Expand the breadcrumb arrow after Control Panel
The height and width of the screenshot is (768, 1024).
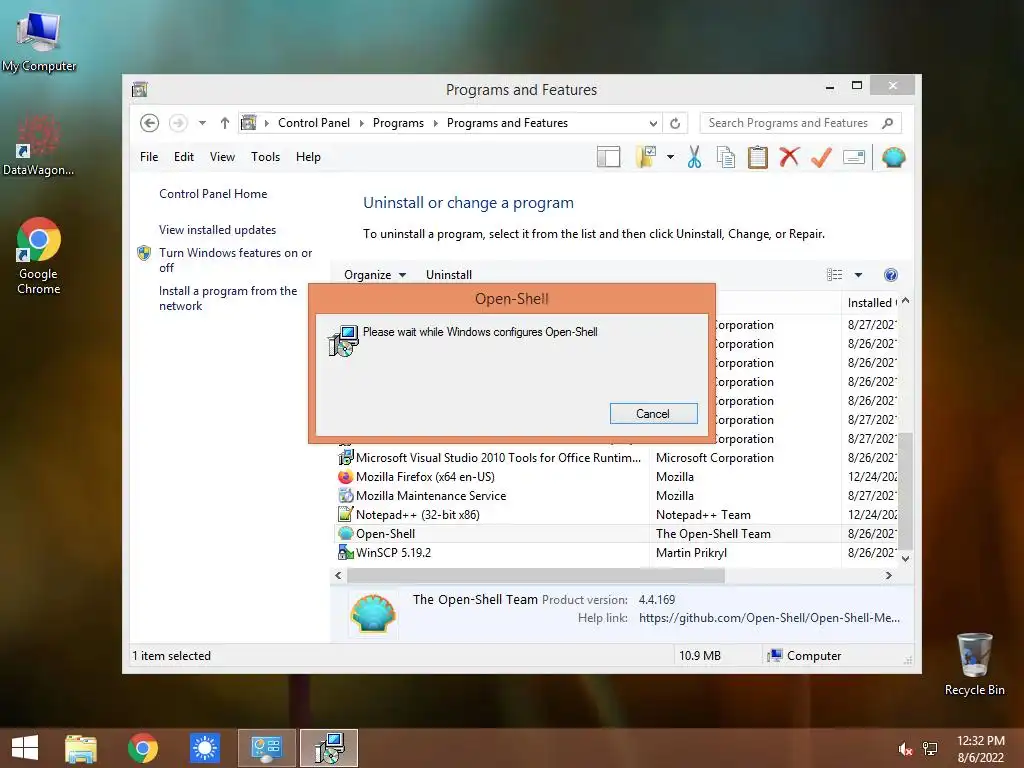pos(362,123)
